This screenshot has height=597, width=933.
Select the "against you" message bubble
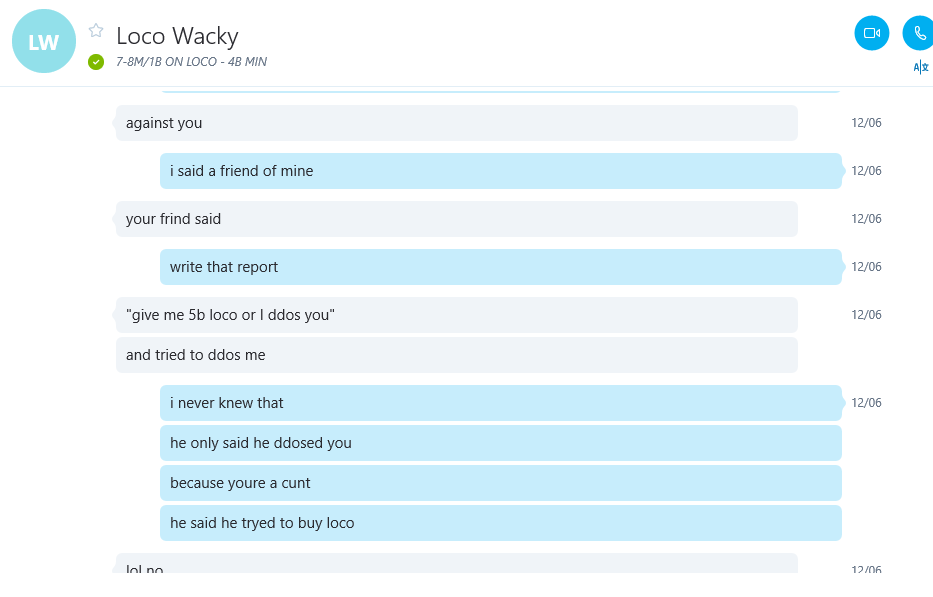pos(456,123)
